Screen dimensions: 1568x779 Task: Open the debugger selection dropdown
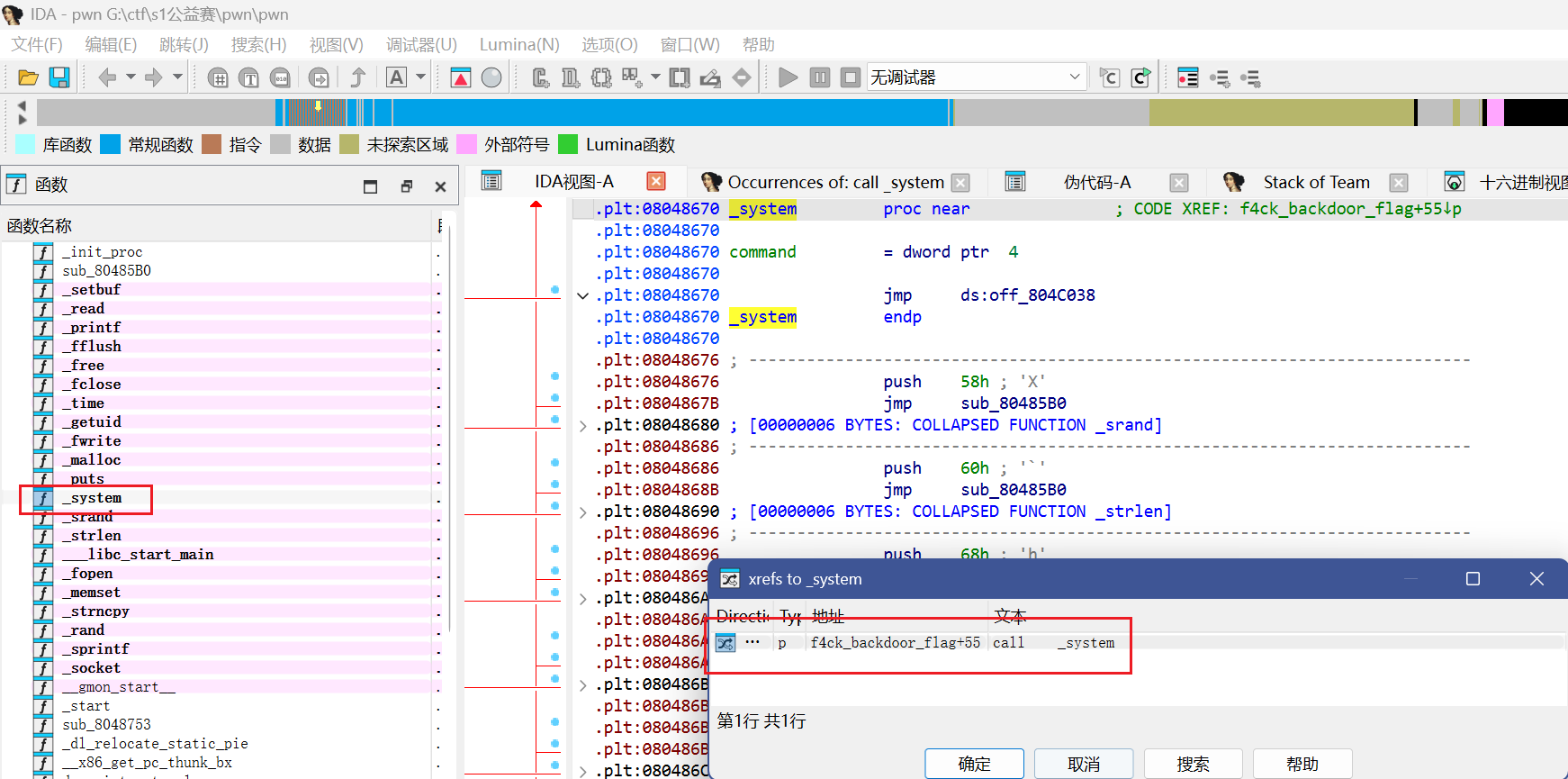coord(1074,77)
